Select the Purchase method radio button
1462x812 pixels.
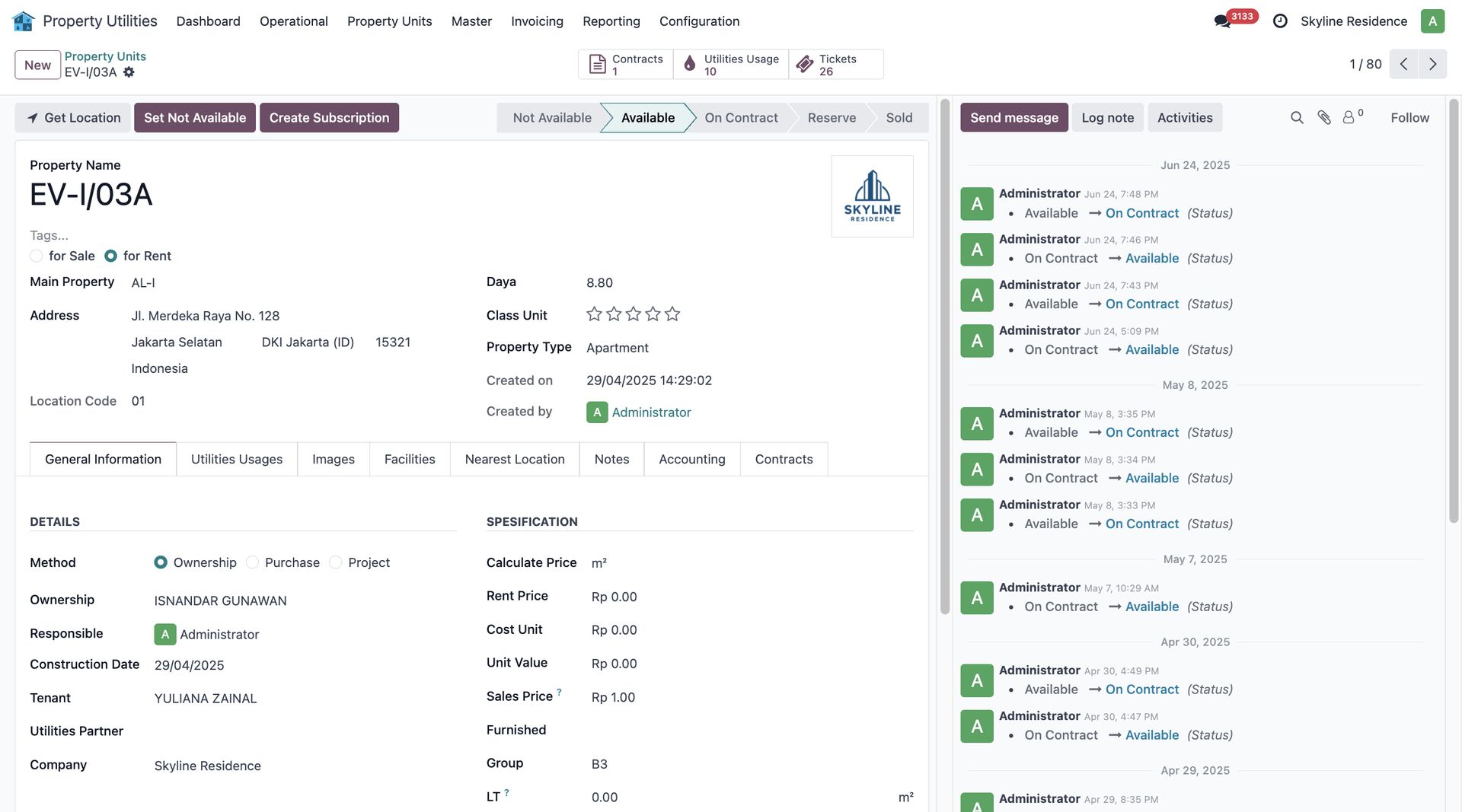tap(253, 562)
